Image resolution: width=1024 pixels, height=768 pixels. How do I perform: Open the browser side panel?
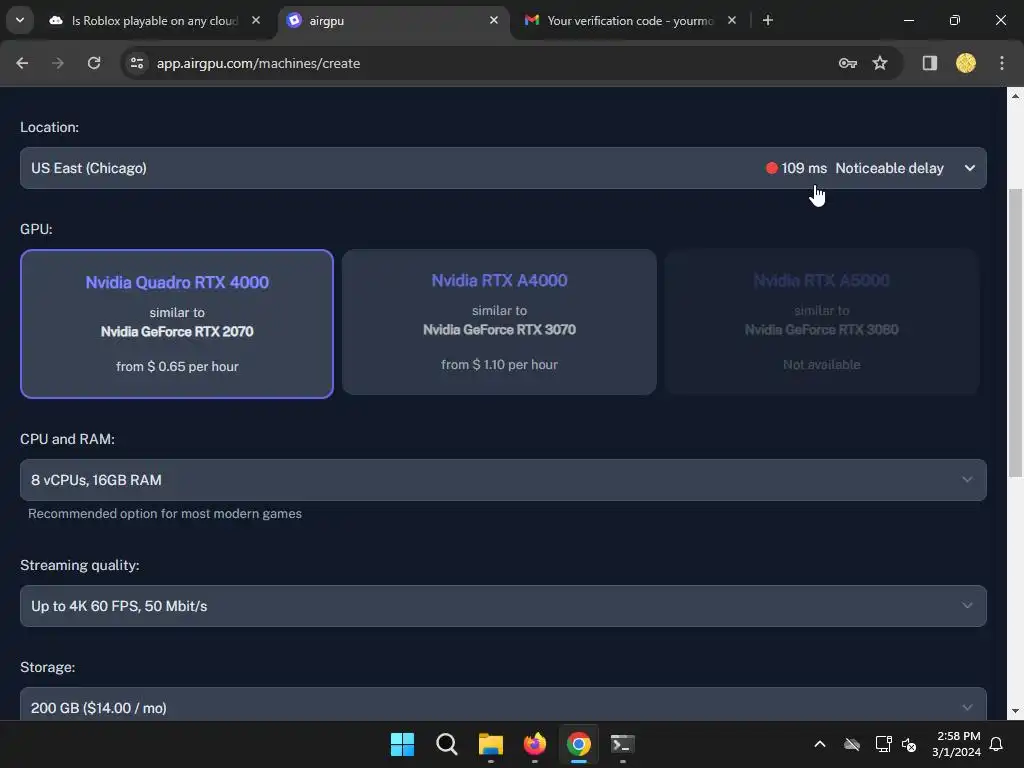click(929, 63)
